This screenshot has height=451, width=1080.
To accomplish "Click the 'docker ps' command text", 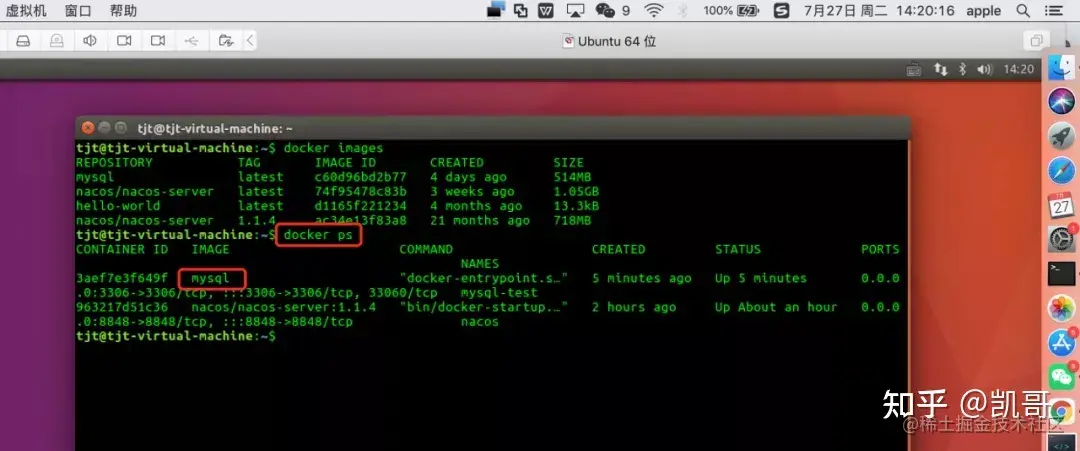I will (x=318, y=235).
